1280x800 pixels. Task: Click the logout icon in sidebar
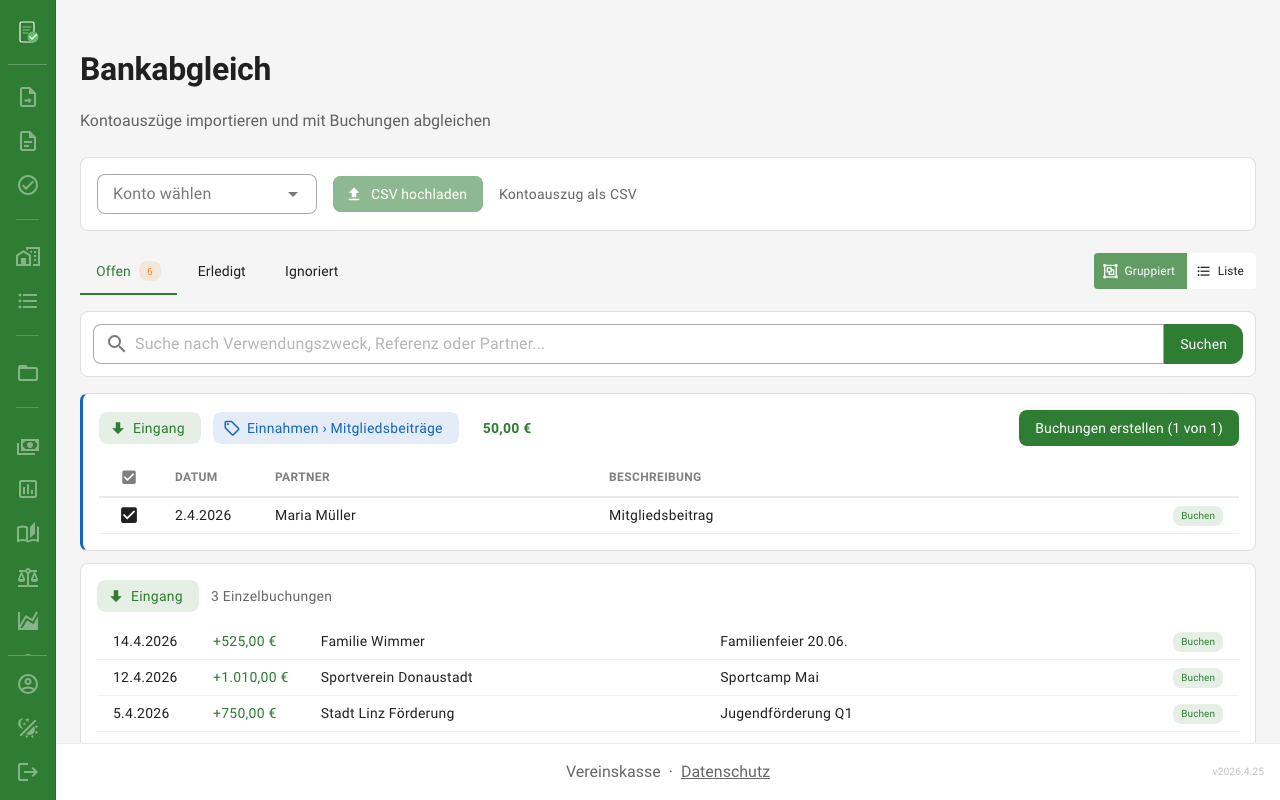(x=28, y=772)
